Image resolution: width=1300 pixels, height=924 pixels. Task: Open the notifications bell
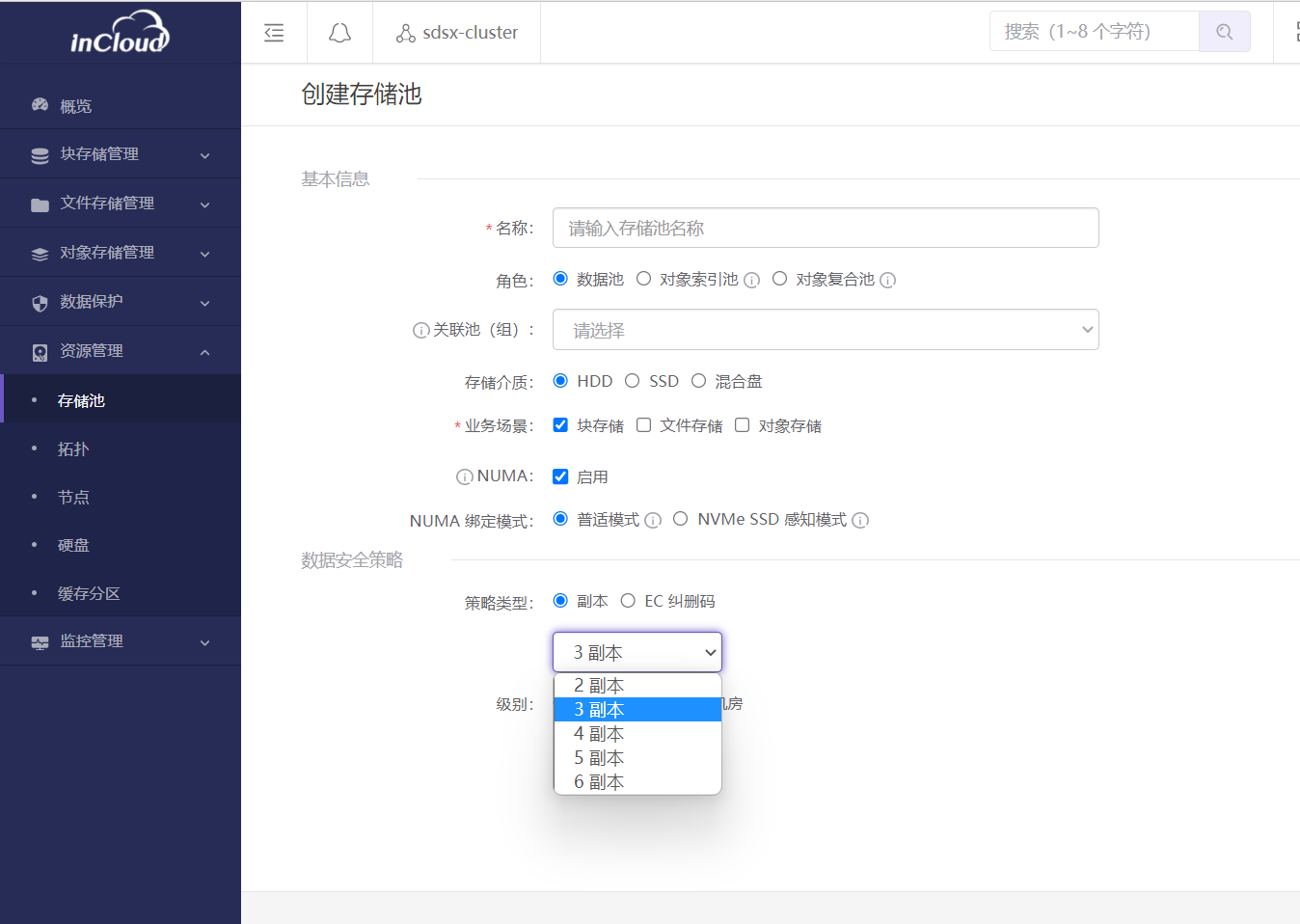point(339,33)
